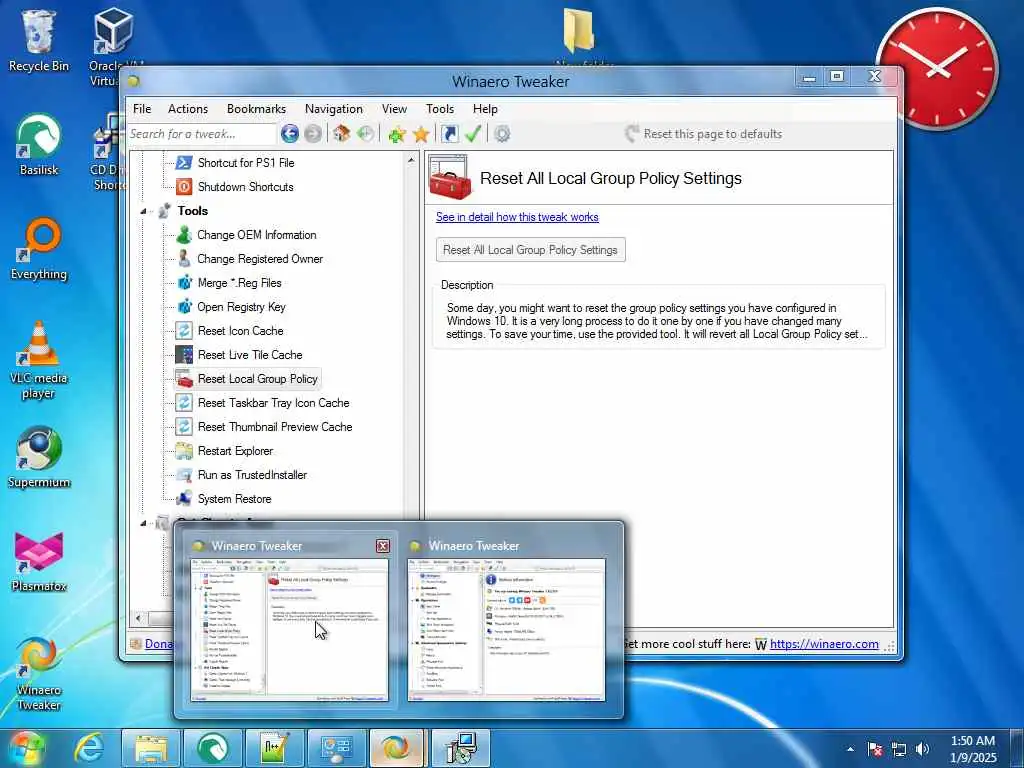Select Shutdown Shortcuts in the tree
This screenshot has height=768, width=1024.
click(x=245, y=187)
